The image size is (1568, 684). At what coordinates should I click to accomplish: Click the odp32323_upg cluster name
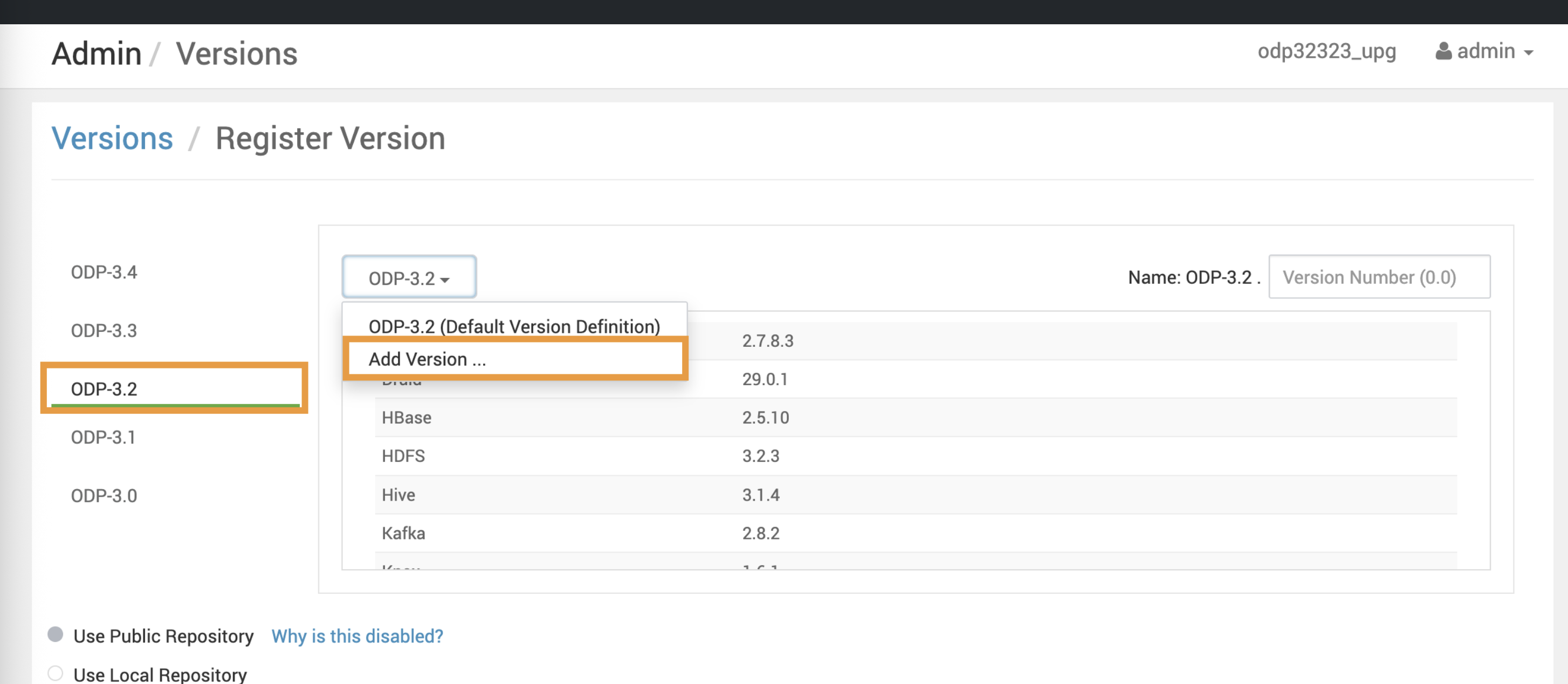(x=1326, y=51)
